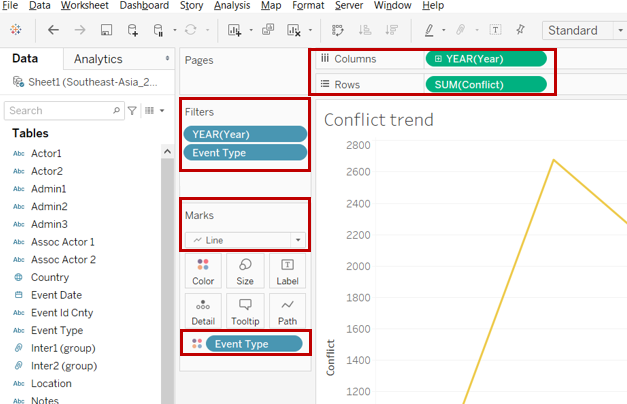Open the Color marks button
This screenshot has width=627, height=404.
pos(203,271)
